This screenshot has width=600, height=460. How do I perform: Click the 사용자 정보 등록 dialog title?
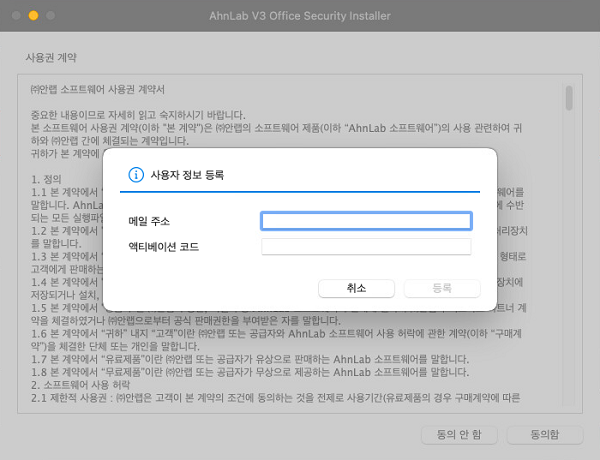point(187,175)
